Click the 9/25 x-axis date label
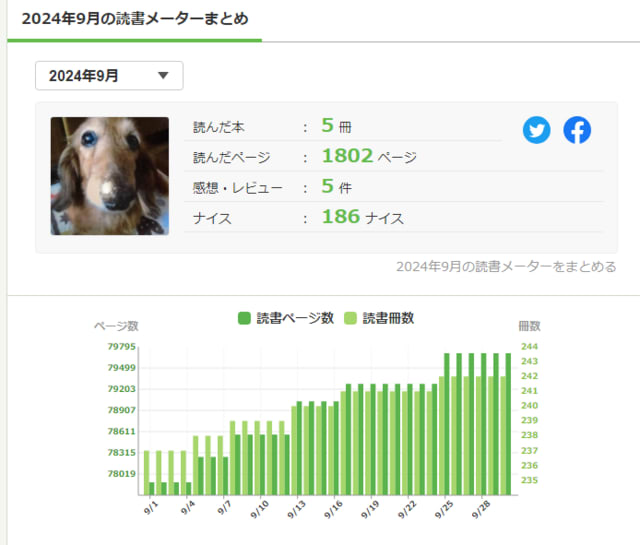Image resolution: width=640 pixels, height=545 pixels. (x=443, y=509)
